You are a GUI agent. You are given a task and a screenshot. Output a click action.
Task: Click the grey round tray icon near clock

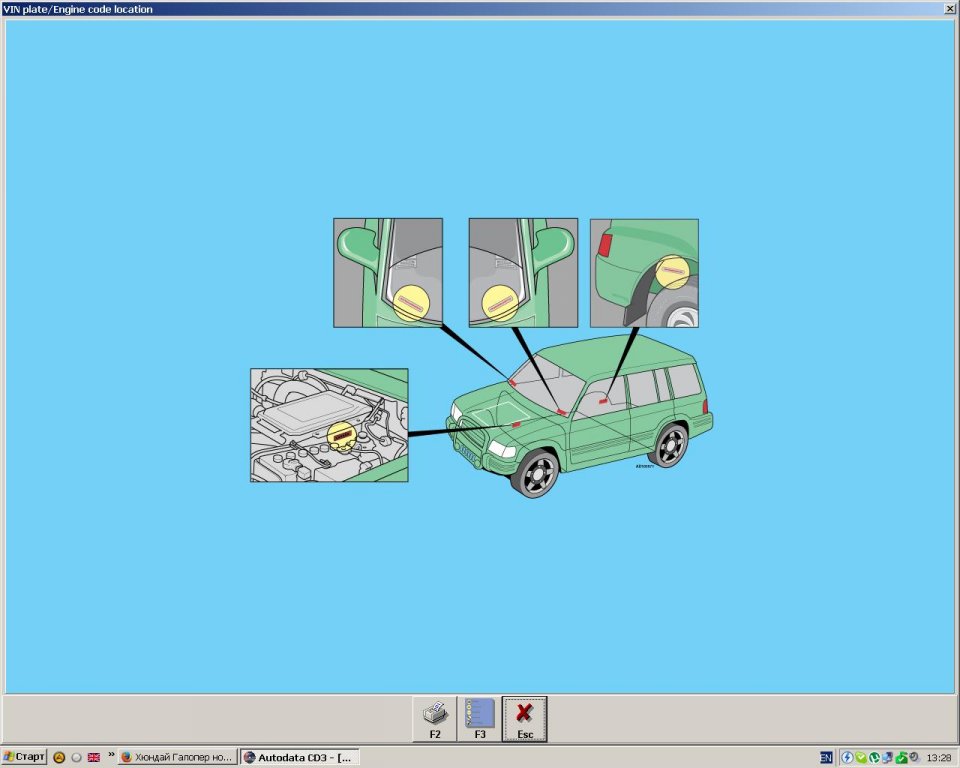tap(913, 756)
